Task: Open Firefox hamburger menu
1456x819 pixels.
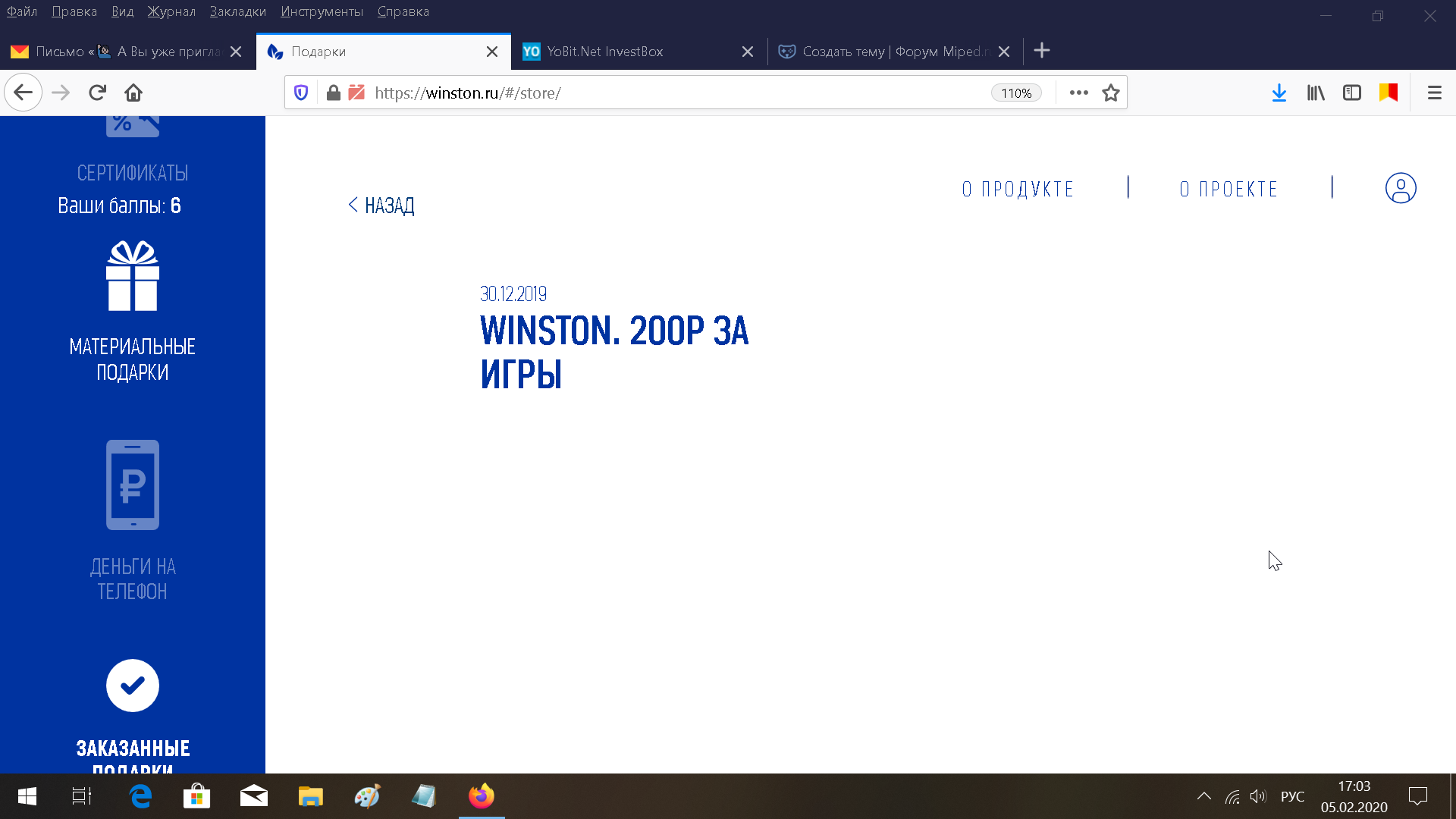Action: coord(1434,93)
